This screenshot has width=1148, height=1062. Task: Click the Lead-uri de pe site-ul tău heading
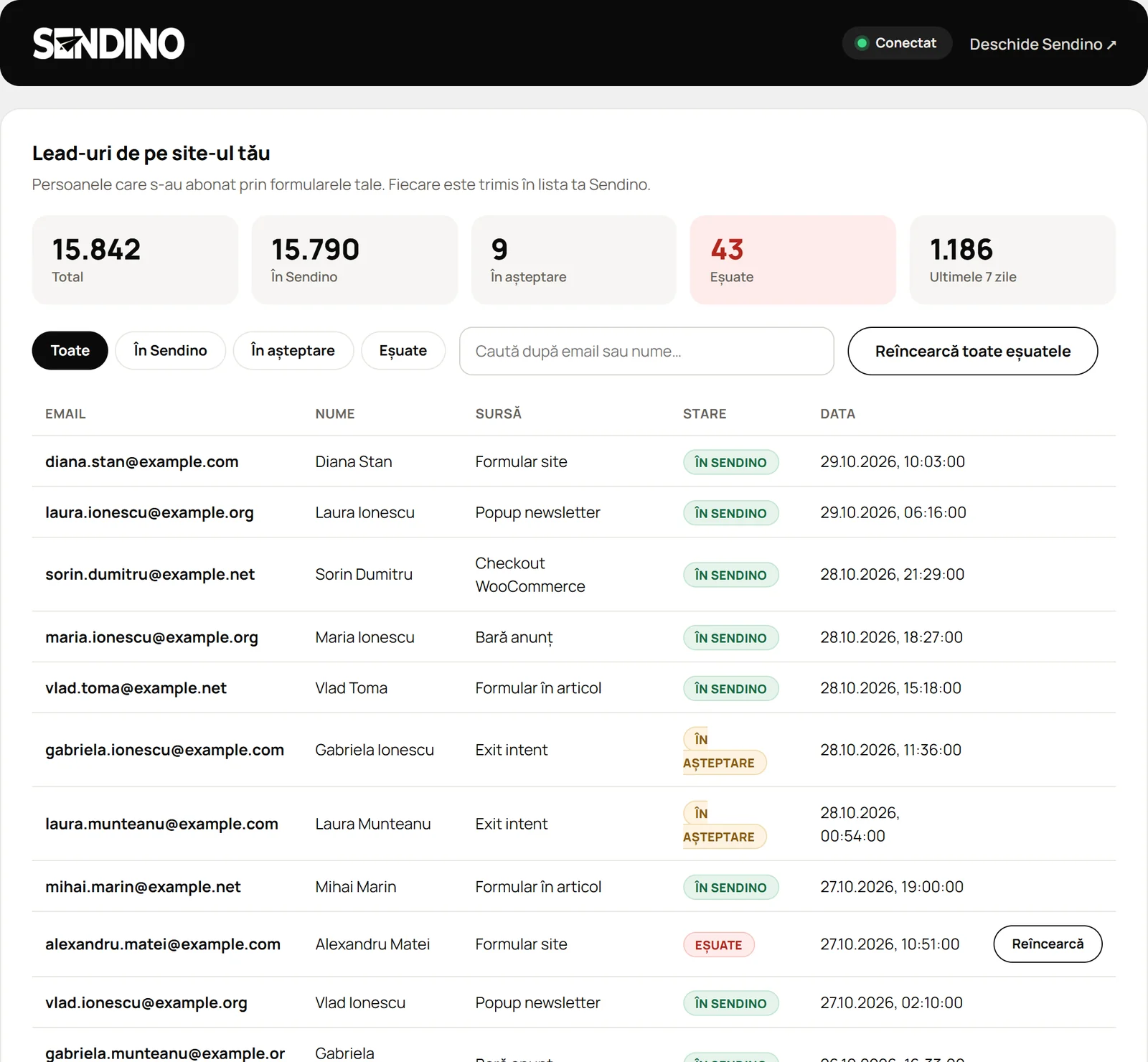tap(151, 154)
